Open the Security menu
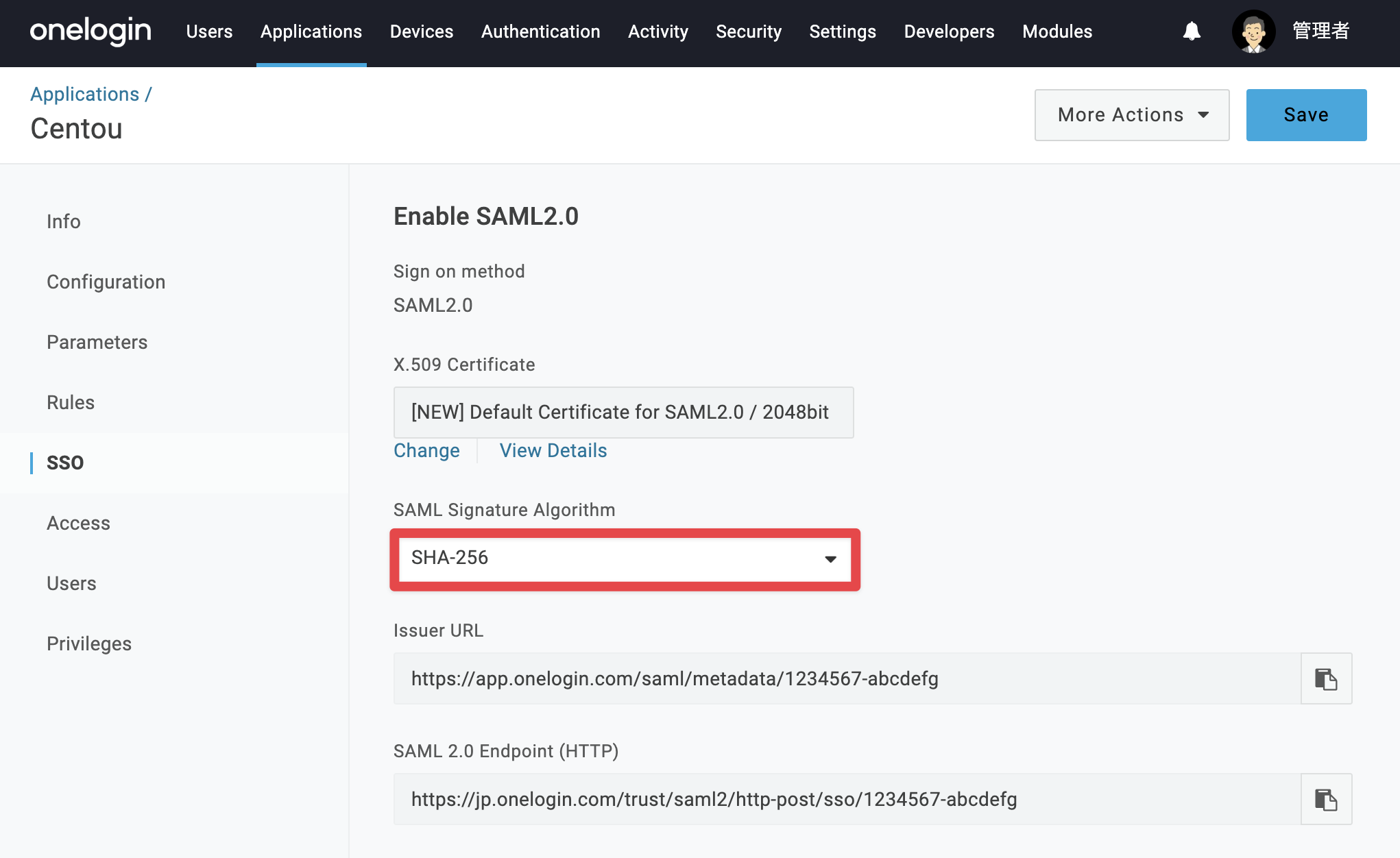1400x858 pixels. click(749, 32)
